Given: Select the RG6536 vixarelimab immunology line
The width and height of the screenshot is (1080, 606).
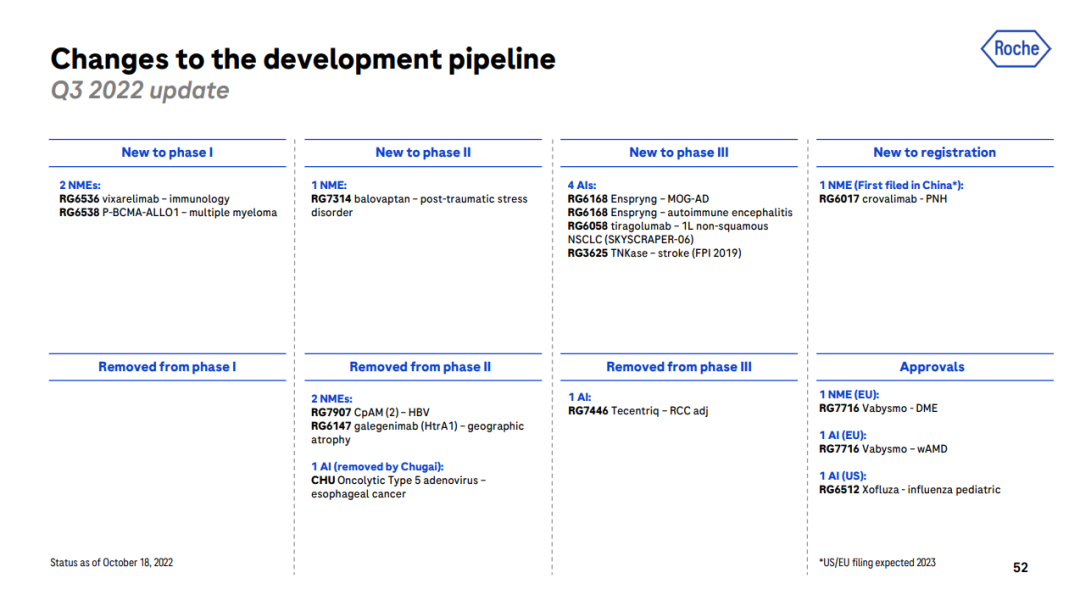Looking at the screenshot, I should tap(145, 199).
